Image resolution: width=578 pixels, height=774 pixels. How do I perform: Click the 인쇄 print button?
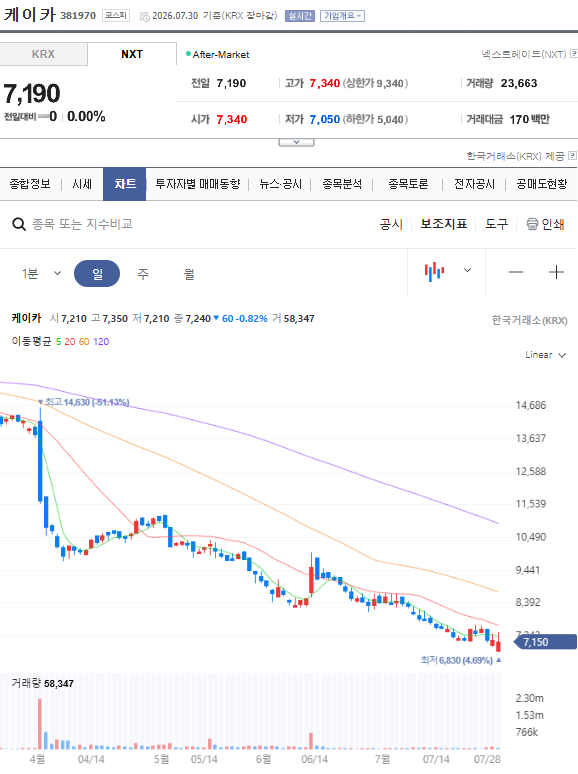click(x=545, y=224)
